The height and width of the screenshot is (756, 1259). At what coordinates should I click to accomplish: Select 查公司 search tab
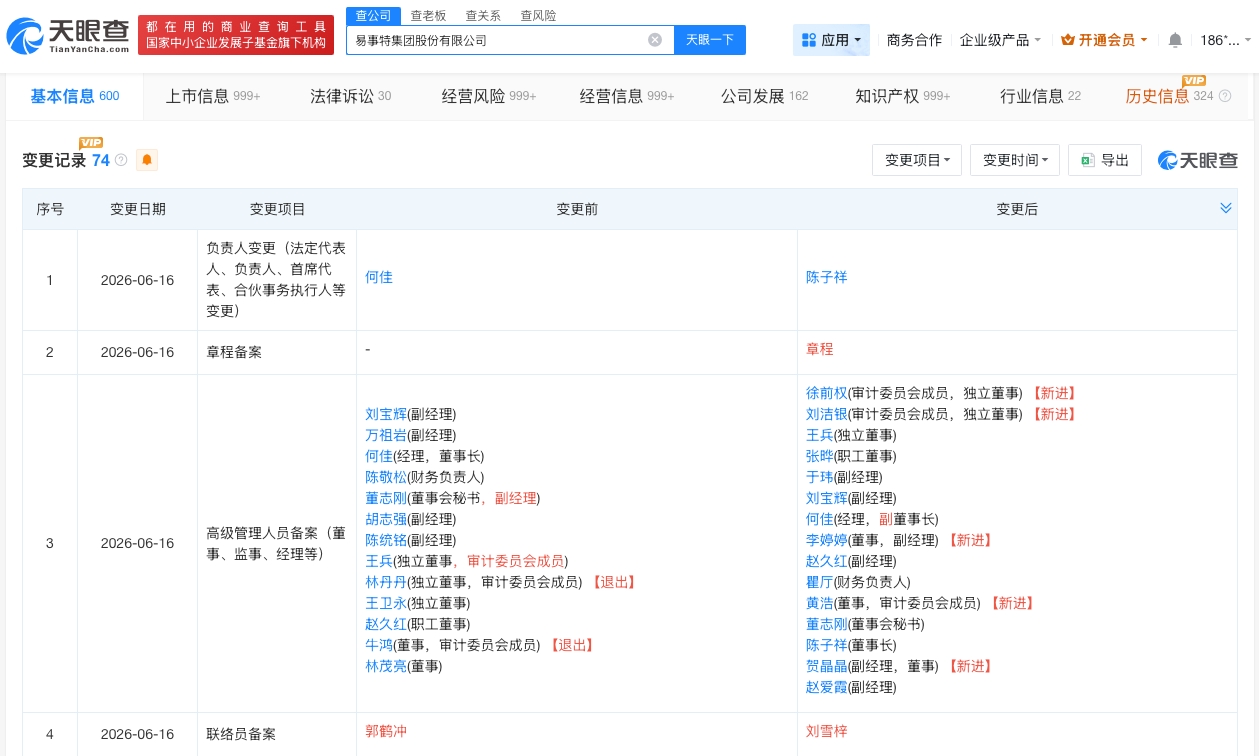(x=374, y=15)
